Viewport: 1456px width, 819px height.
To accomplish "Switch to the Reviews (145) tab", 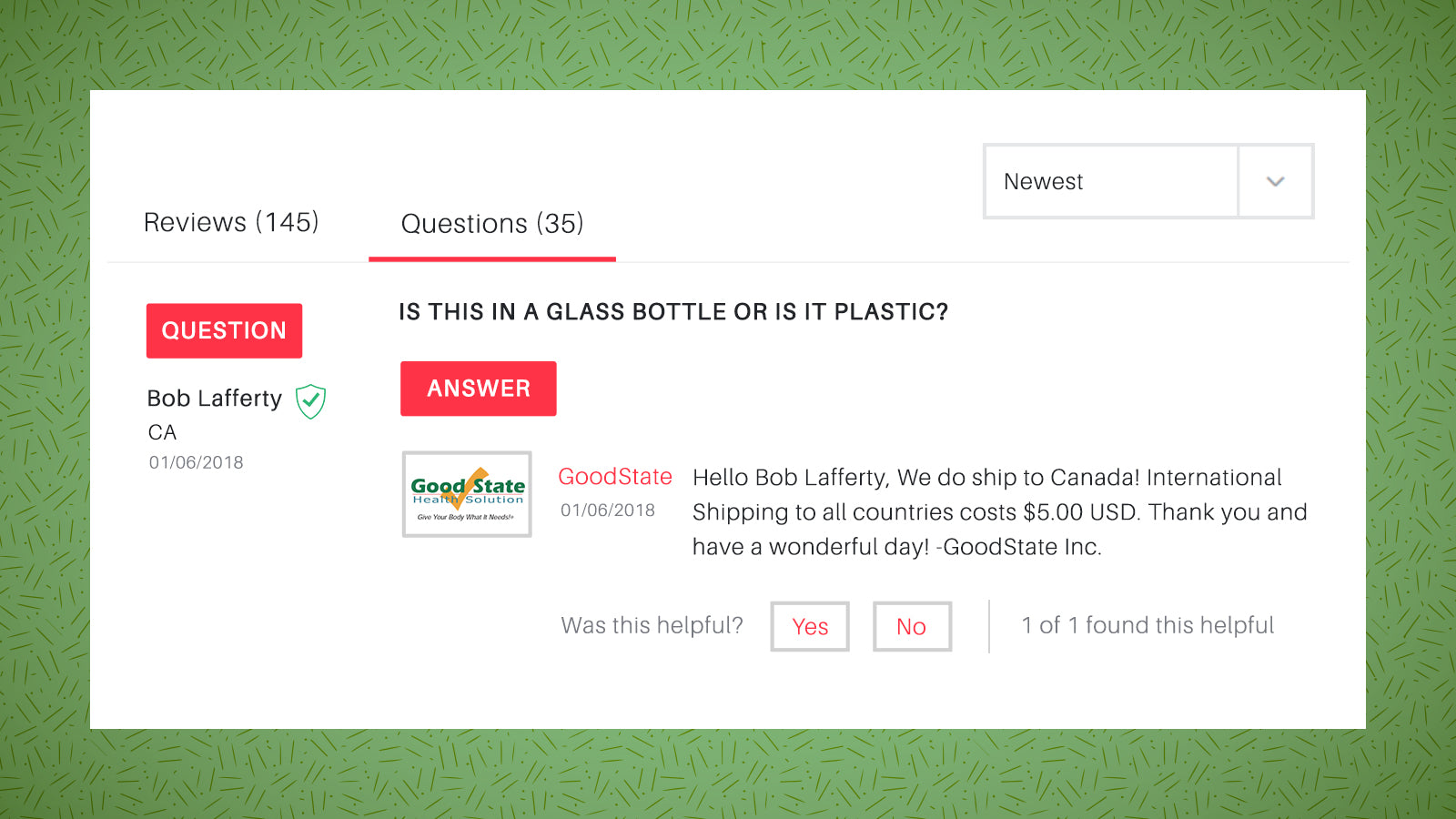I will pos(230,222).
